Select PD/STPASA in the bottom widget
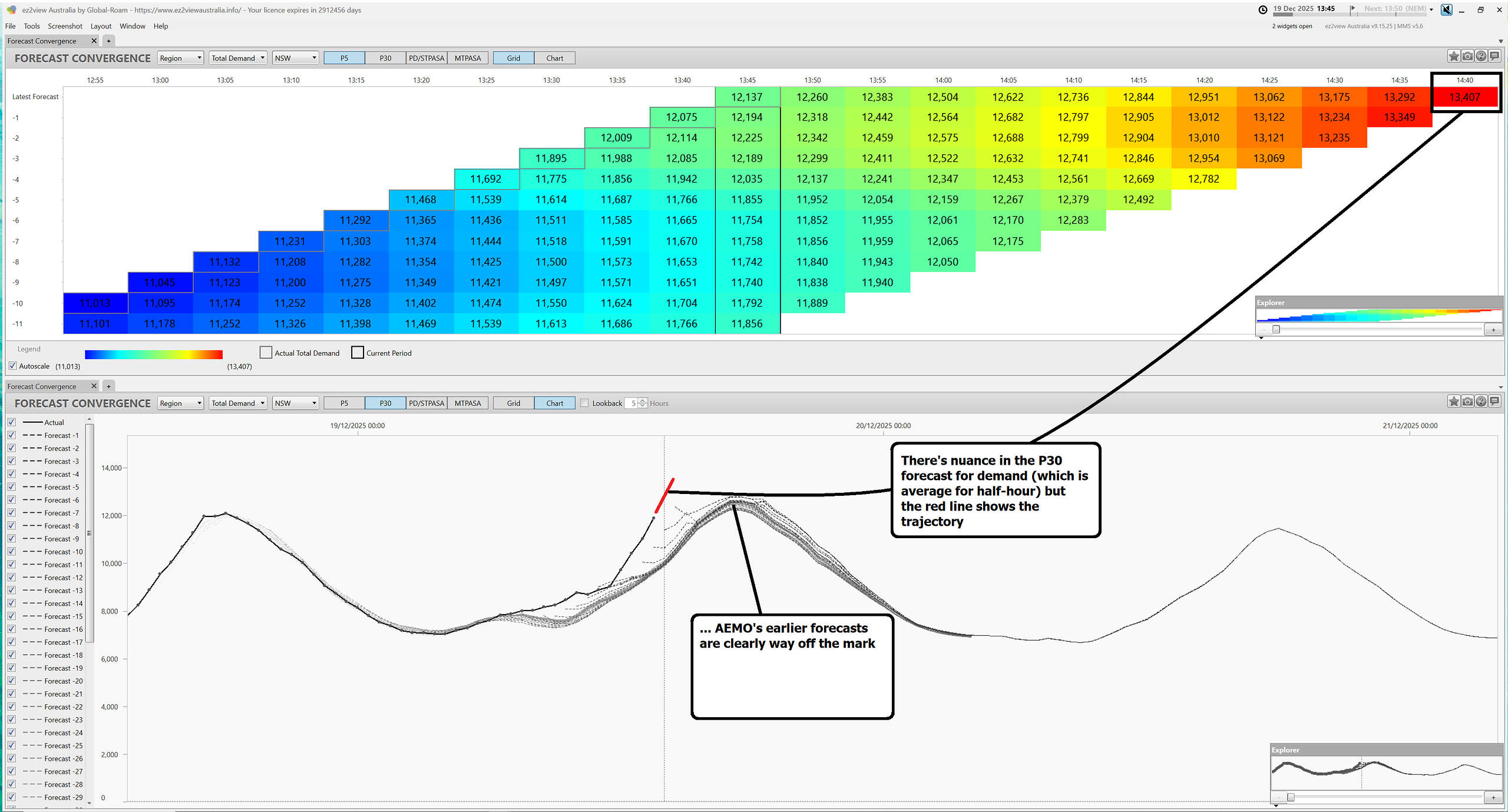The height and width of the screenshot is (812, 1508). [426, 403]
